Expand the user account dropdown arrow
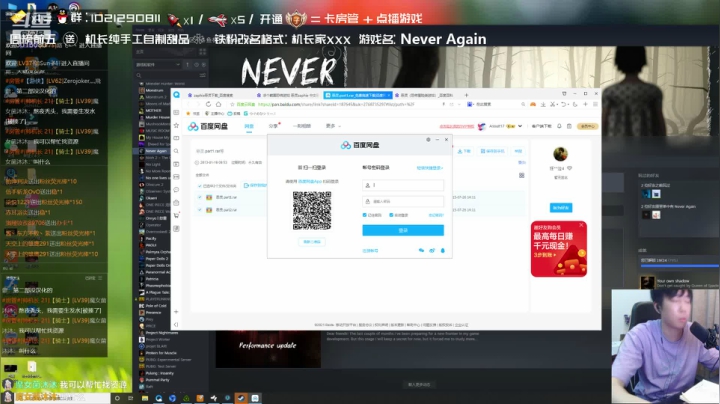This screenshot has height=404, width=720. pos(520,126)
